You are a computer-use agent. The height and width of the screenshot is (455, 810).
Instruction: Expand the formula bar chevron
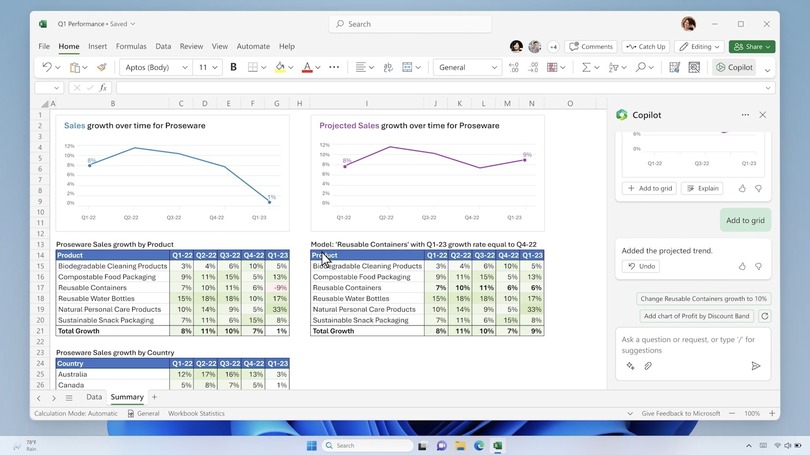coord(768,88)
